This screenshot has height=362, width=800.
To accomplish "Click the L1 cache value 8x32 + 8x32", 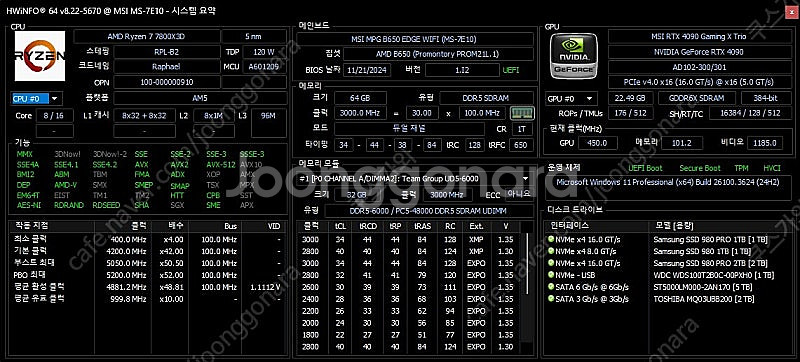I will [144, 116].
